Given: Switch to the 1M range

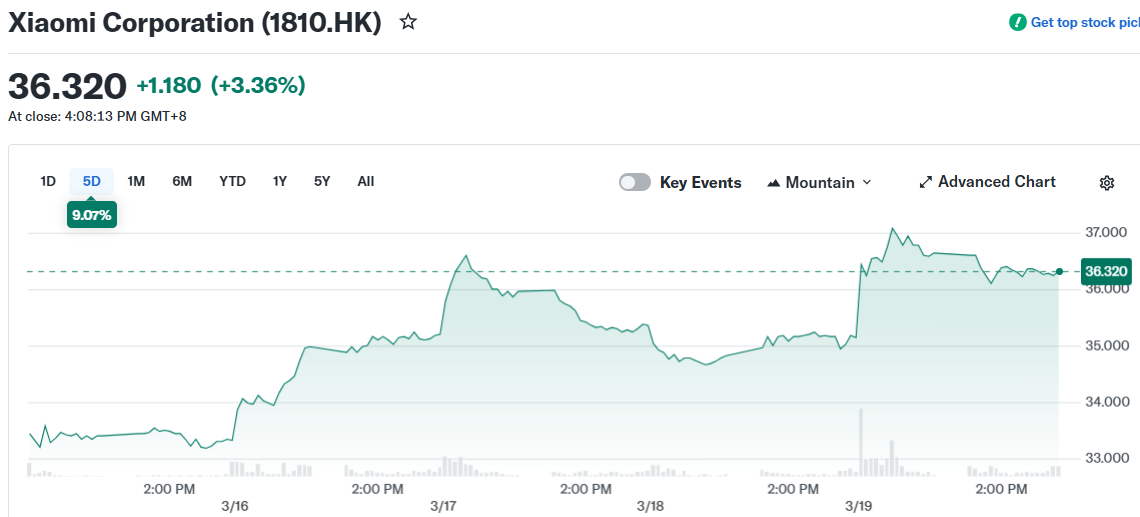Looking at the screenshot, I should point(136,182).
